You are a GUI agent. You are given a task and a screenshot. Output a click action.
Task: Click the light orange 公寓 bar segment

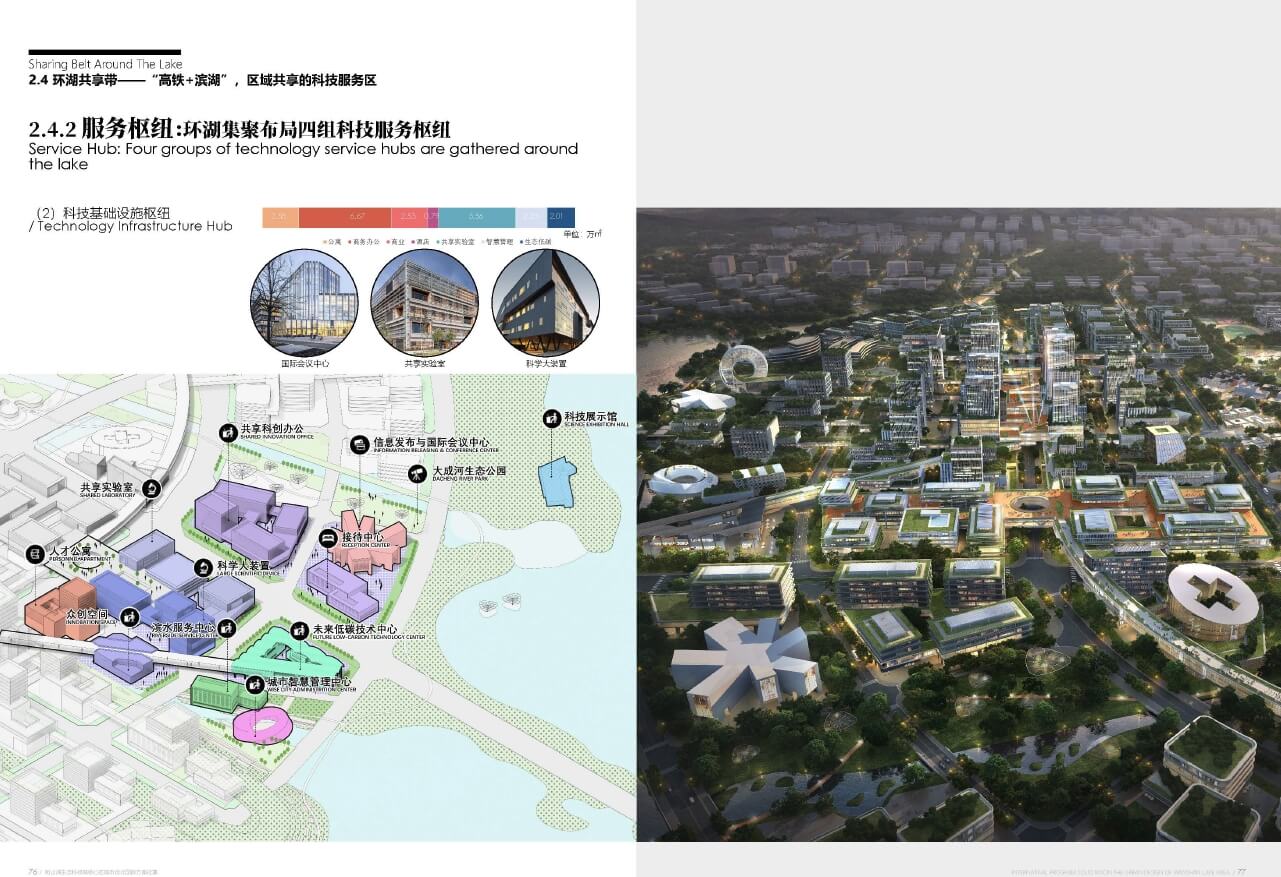[281, 217]
